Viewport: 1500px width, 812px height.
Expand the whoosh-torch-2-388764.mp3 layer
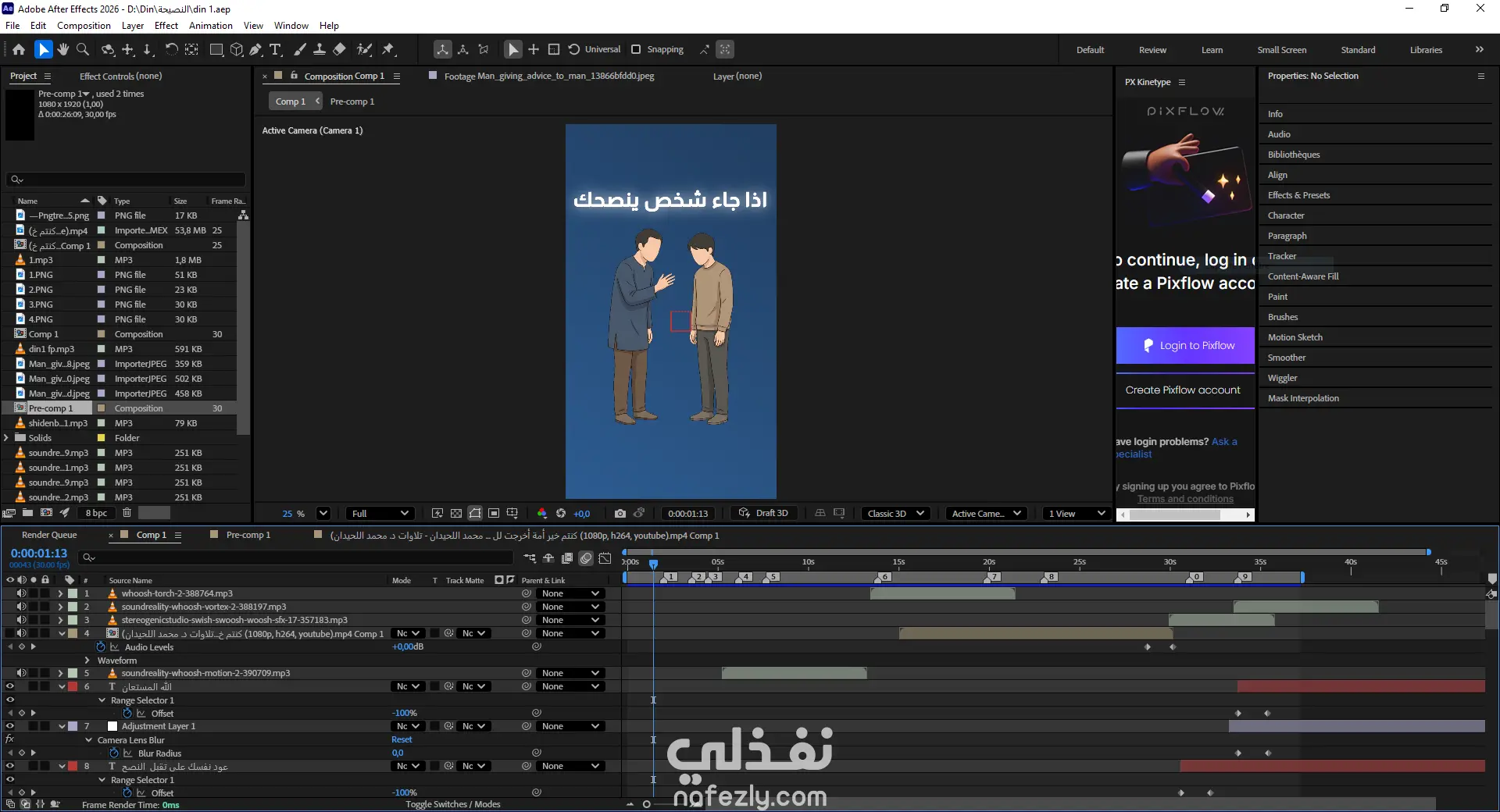point(60,593)
